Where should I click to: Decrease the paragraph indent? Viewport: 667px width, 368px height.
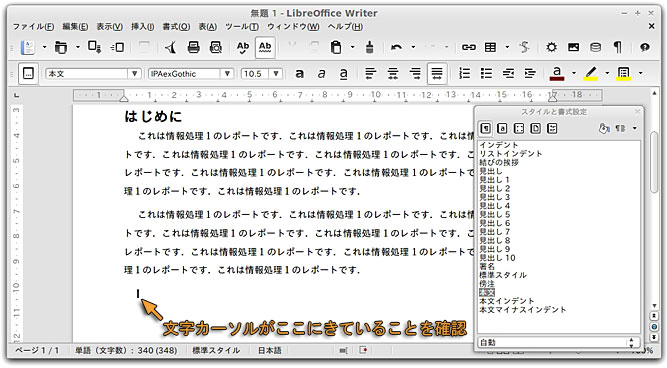point(508,74)
